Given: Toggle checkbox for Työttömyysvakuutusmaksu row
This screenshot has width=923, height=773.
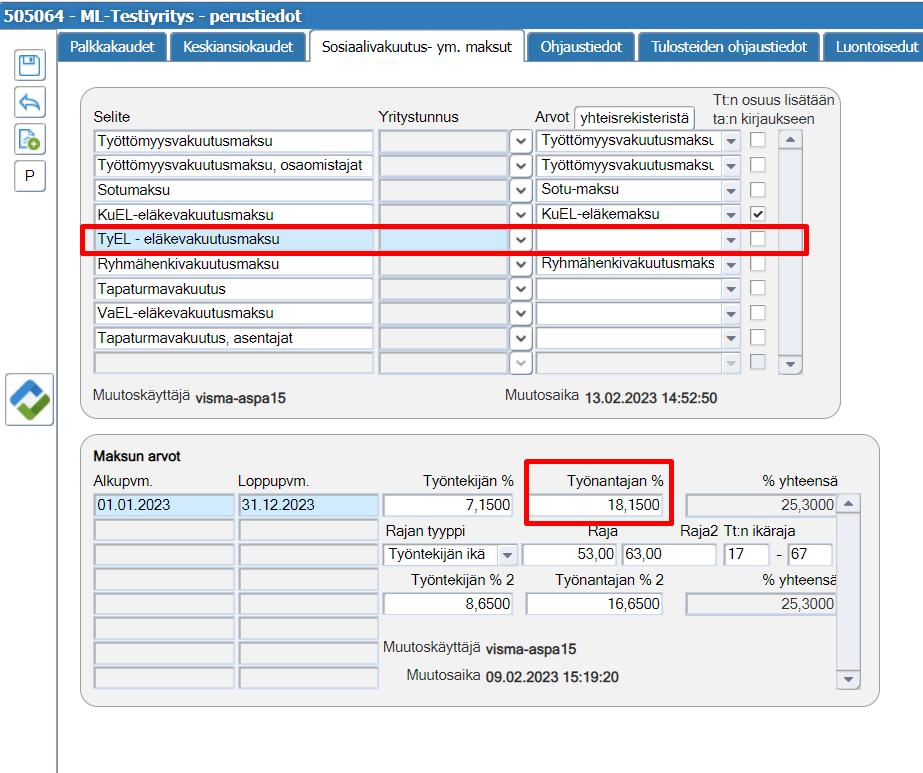Looking at the screenshot, I should pos(758,140).
